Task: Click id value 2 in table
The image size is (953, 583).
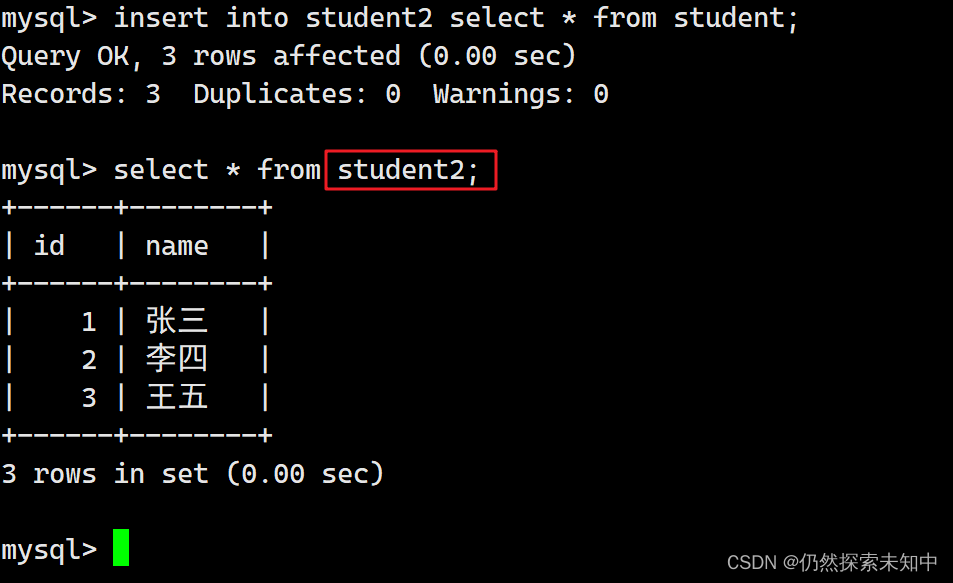Action: [89, 360]
